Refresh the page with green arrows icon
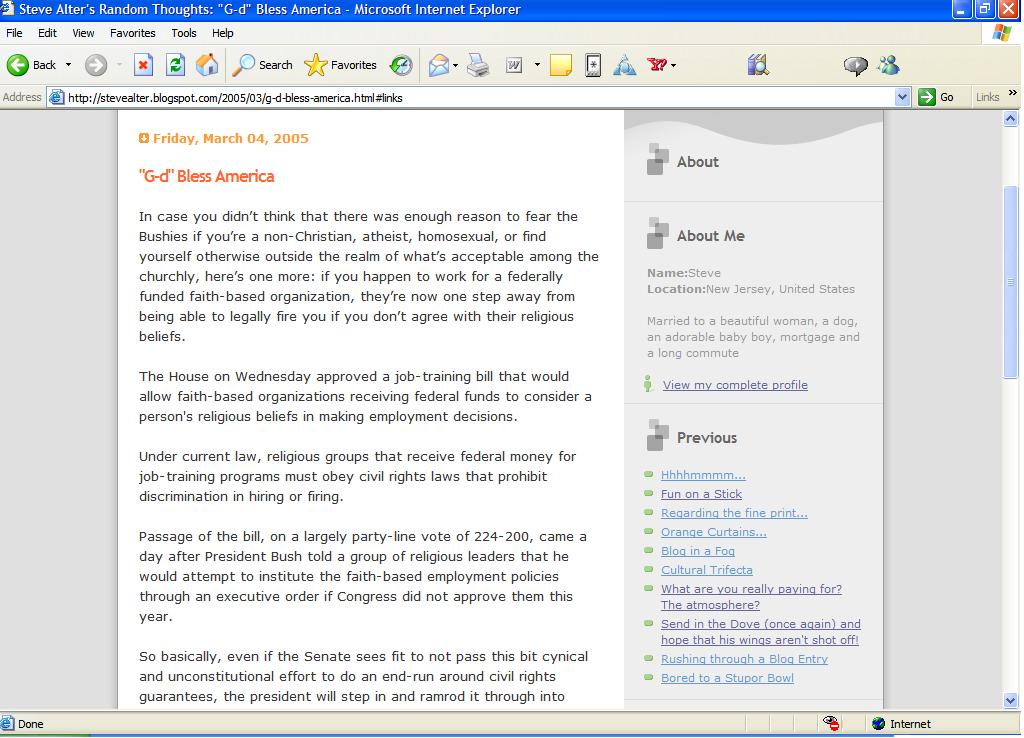This screenshot has height=738, width=1024. click(175, 65)
